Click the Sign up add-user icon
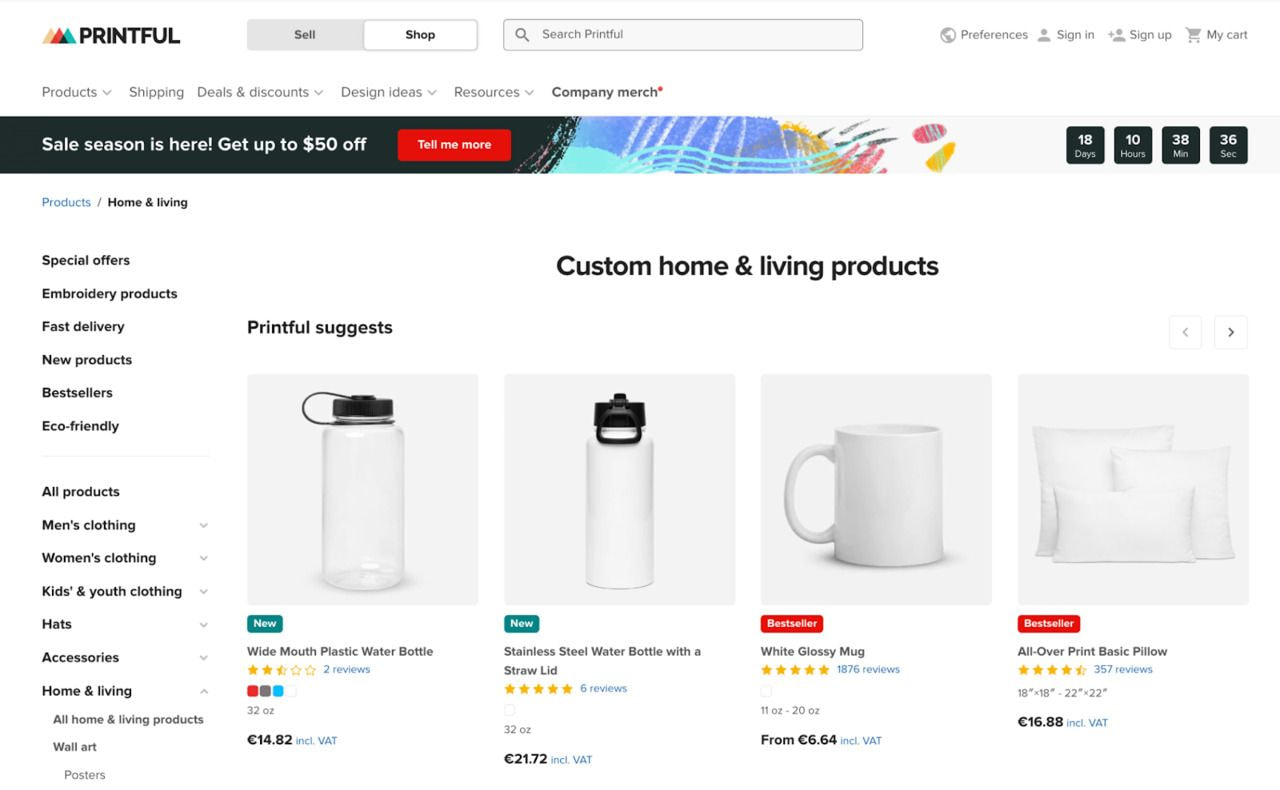Screen dimensions: 1280x790 1116,35
